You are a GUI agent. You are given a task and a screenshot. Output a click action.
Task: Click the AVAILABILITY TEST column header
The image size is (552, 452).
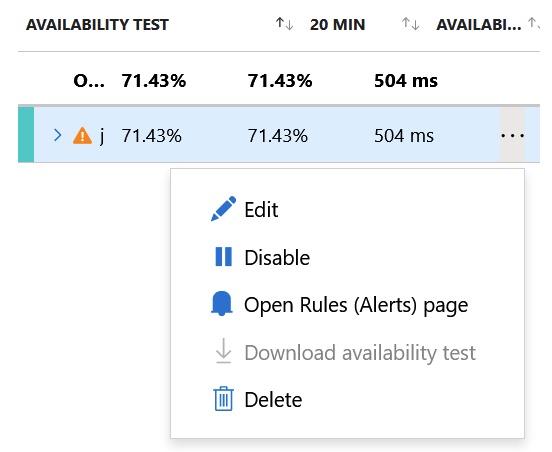click(98, 25)
